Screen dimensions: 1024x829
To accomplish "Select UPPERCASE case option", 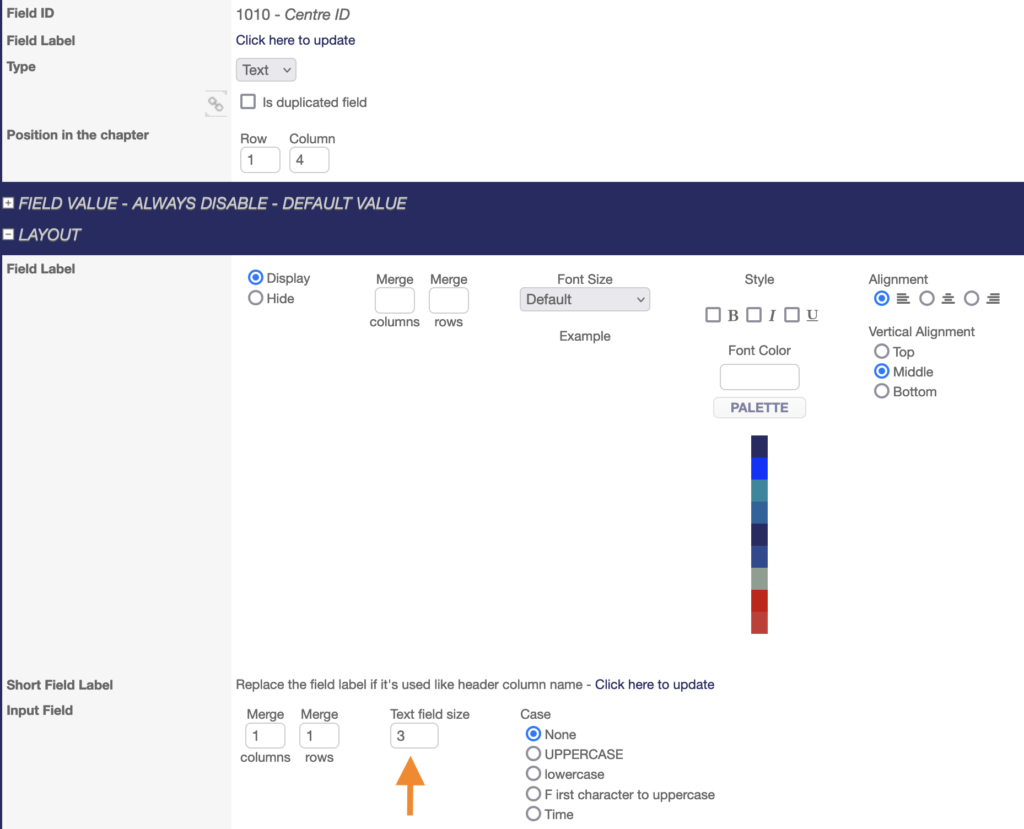I will [533, 754].
